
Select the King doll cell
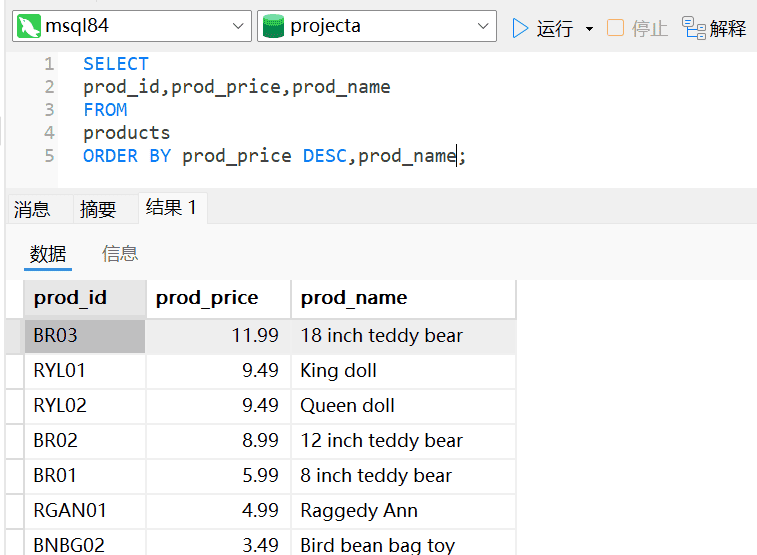click(x=339, y=371)
